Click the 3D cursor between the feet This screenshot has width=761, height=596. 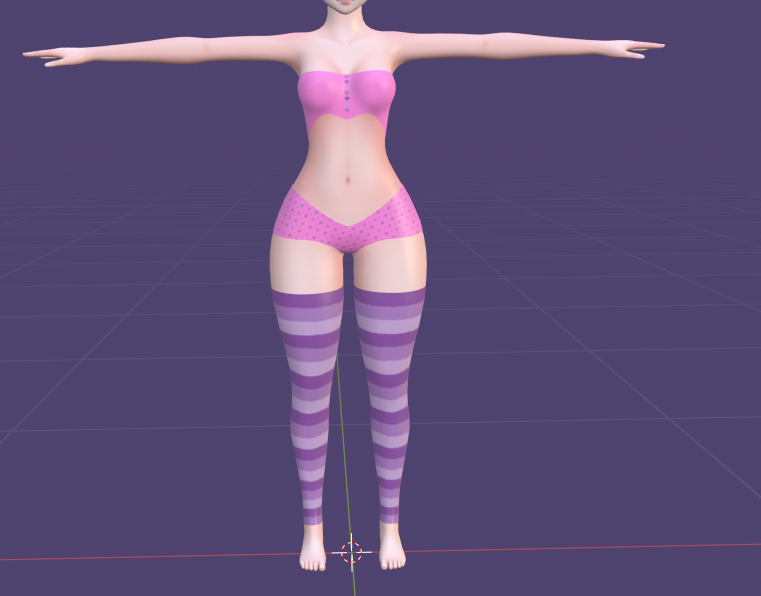click(352, 551)
